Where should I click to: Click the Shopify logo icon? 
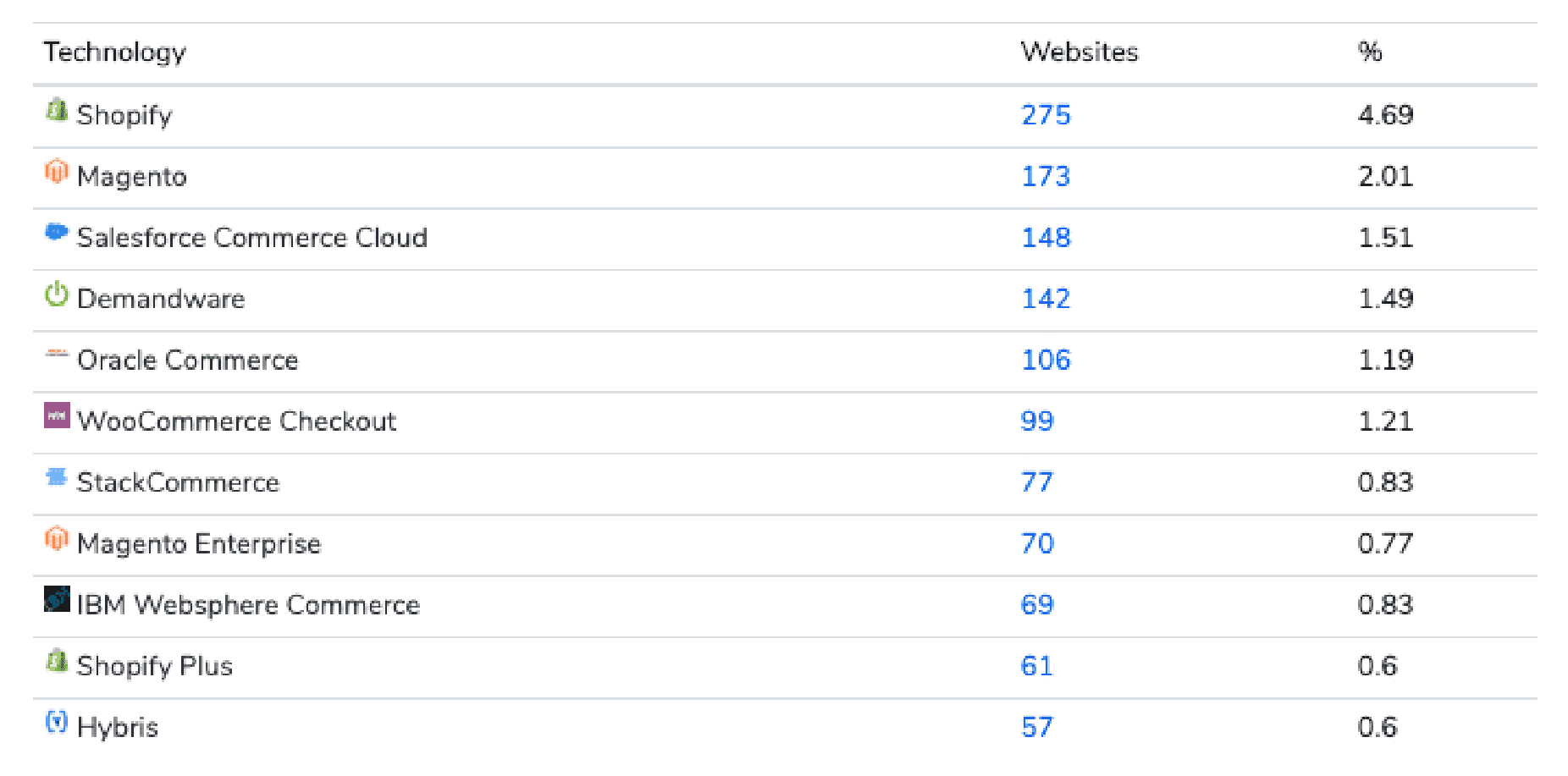(x=57, y=110)
